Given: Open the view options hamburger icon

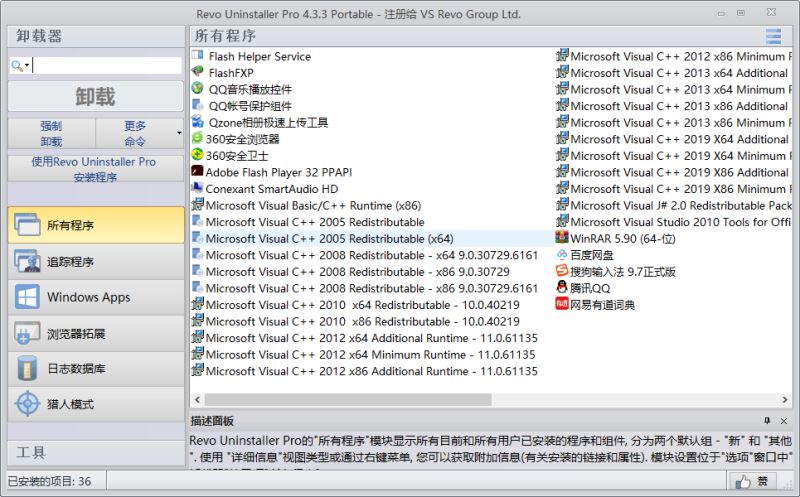Looking at the screenshot, I should (773, 36).
